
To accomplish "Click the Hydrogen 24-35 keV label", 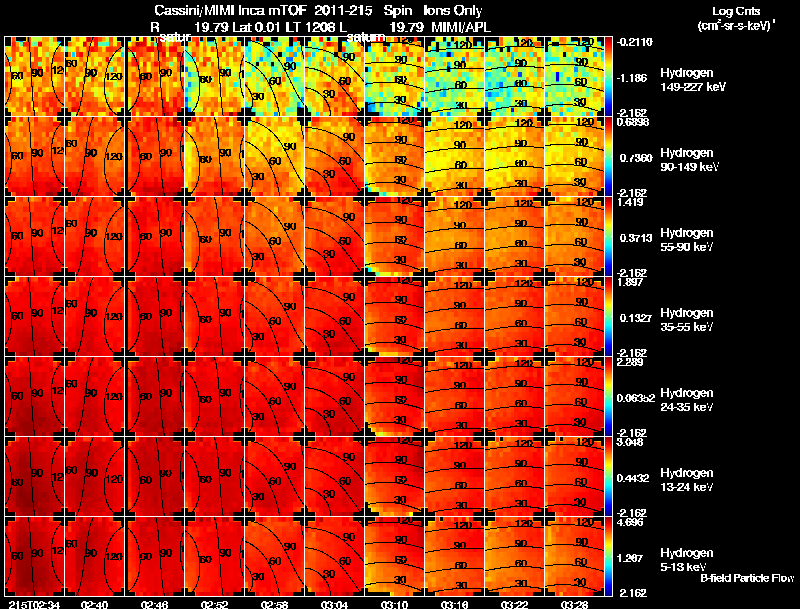I will (x=687, y=399).
